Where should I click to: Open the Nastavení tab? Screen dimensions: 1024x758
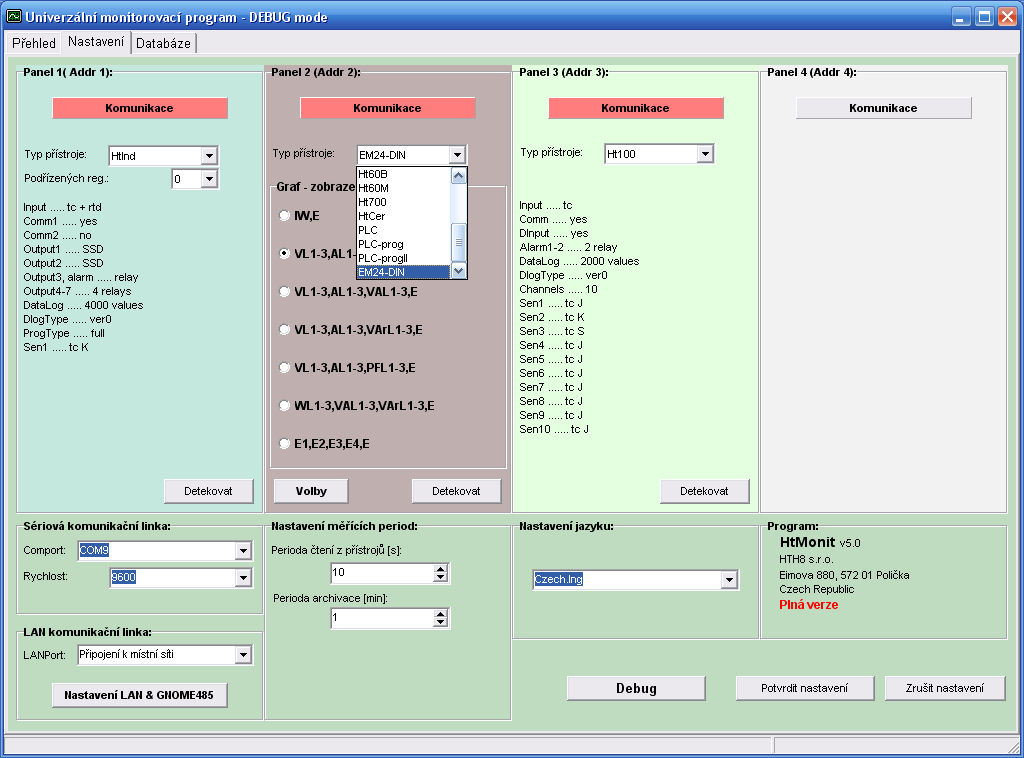(96, 42)
